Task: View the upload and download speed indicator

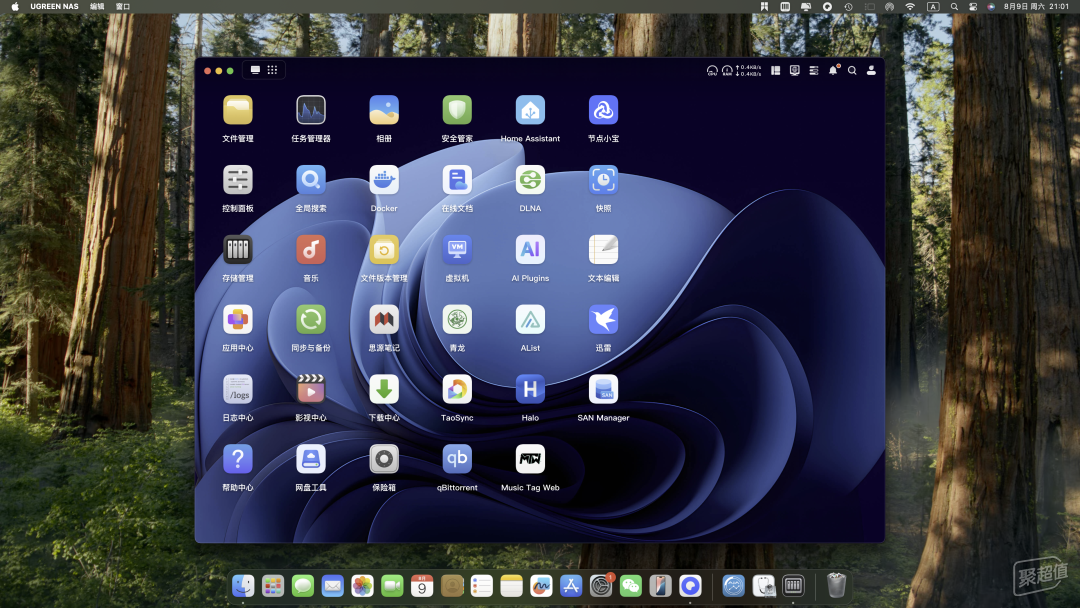Action: click(749, 70)
